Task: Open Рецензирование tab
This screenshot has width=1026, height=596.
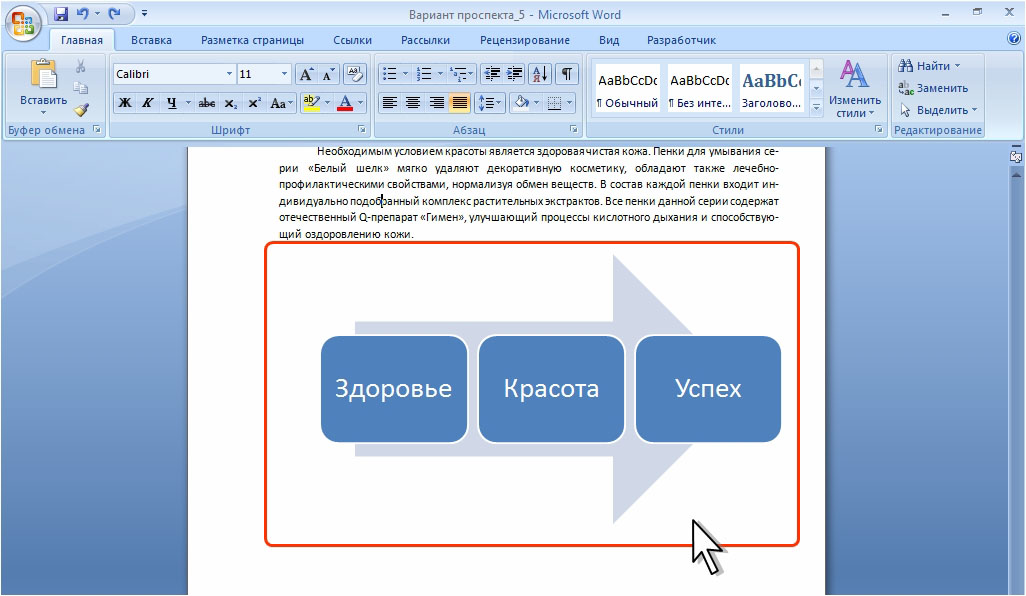Action: pos(525,40)
